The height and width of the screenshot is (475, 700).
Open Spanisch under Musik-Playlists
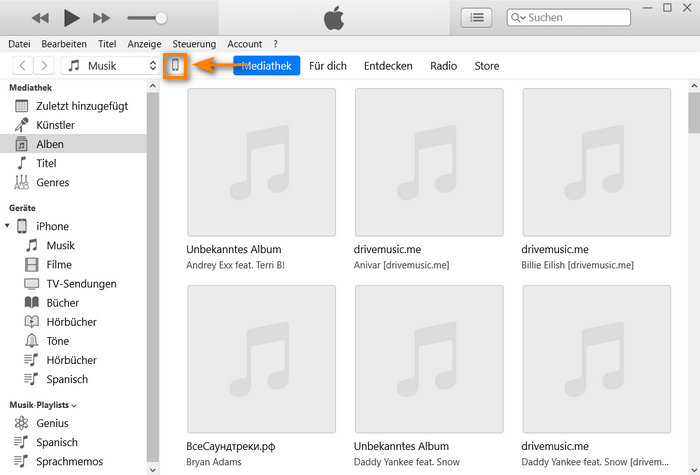(73, 442)
